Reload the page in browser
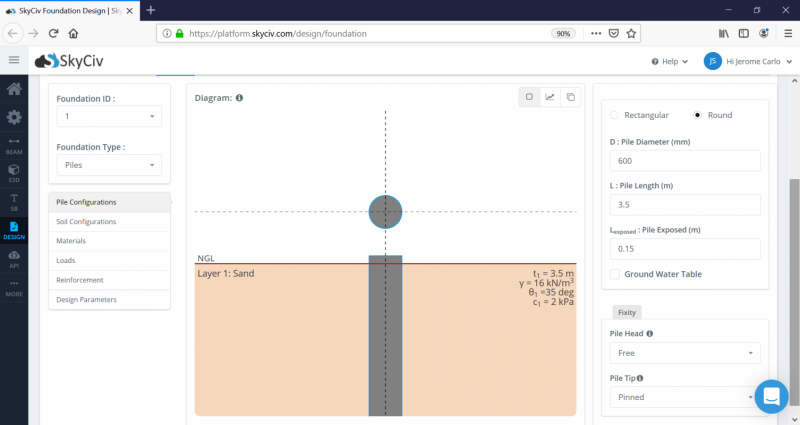 pos(53,34)
